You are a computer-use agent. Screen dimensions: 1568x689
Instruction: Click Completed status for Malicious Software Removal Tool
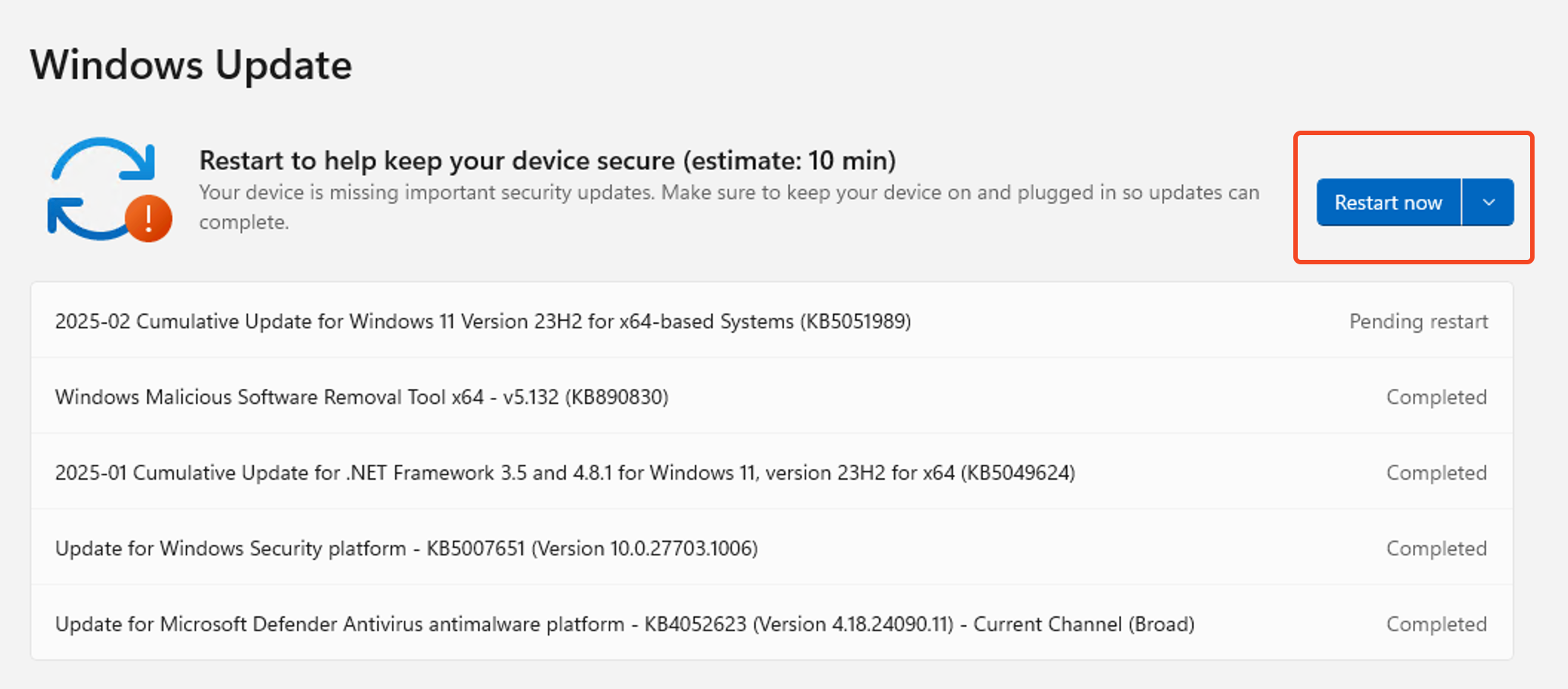coord(1436,397)
